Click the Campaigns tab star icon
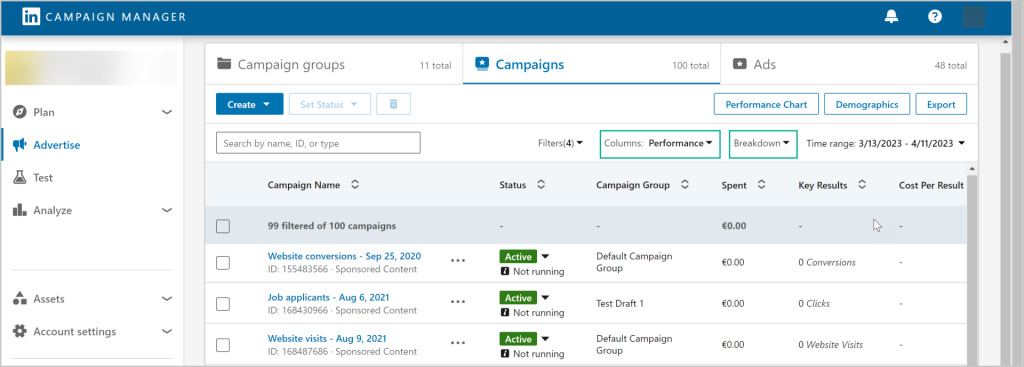Screen dimensions: 1024x367 (x=483, y=64)
